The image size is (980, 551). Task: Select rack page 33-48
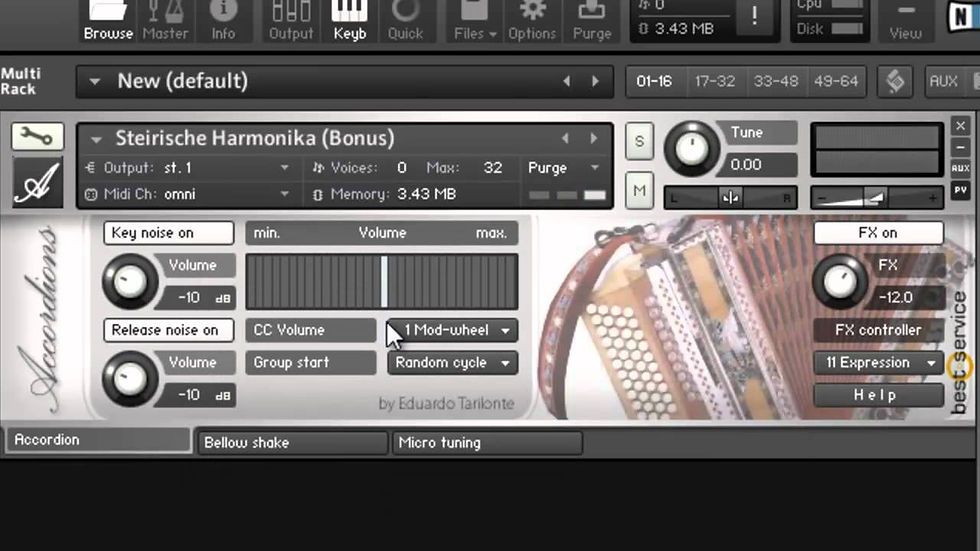(776, 81)
